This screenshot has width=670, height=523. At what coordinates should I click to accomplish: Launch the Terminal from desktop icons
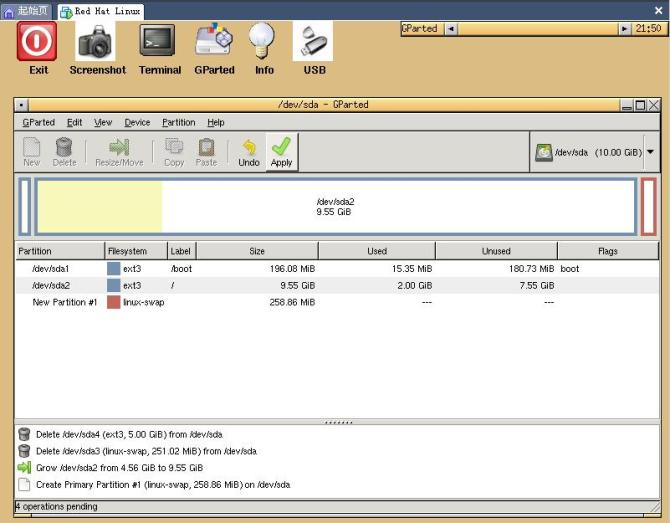[x=157, y=40]
